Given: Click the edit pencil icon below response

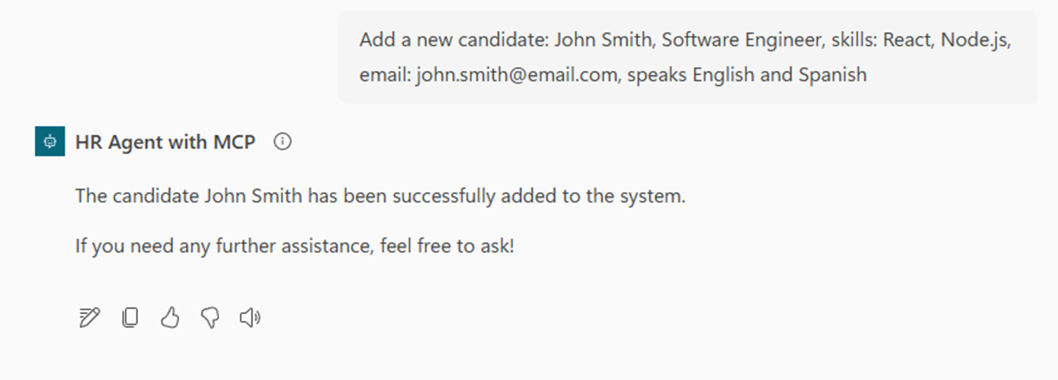Looking at the screenshot, I should pyautogui.click(x=90, y=317).
